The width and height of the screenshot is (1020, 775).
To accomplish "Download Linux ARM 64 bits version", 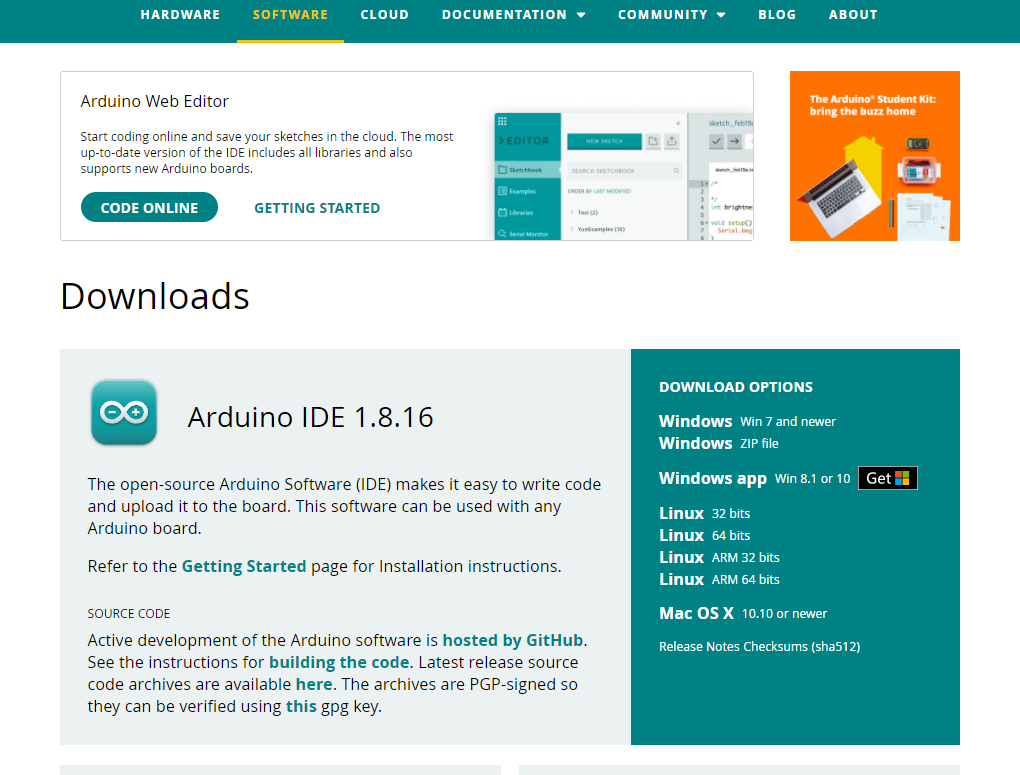I will [719, 580].
